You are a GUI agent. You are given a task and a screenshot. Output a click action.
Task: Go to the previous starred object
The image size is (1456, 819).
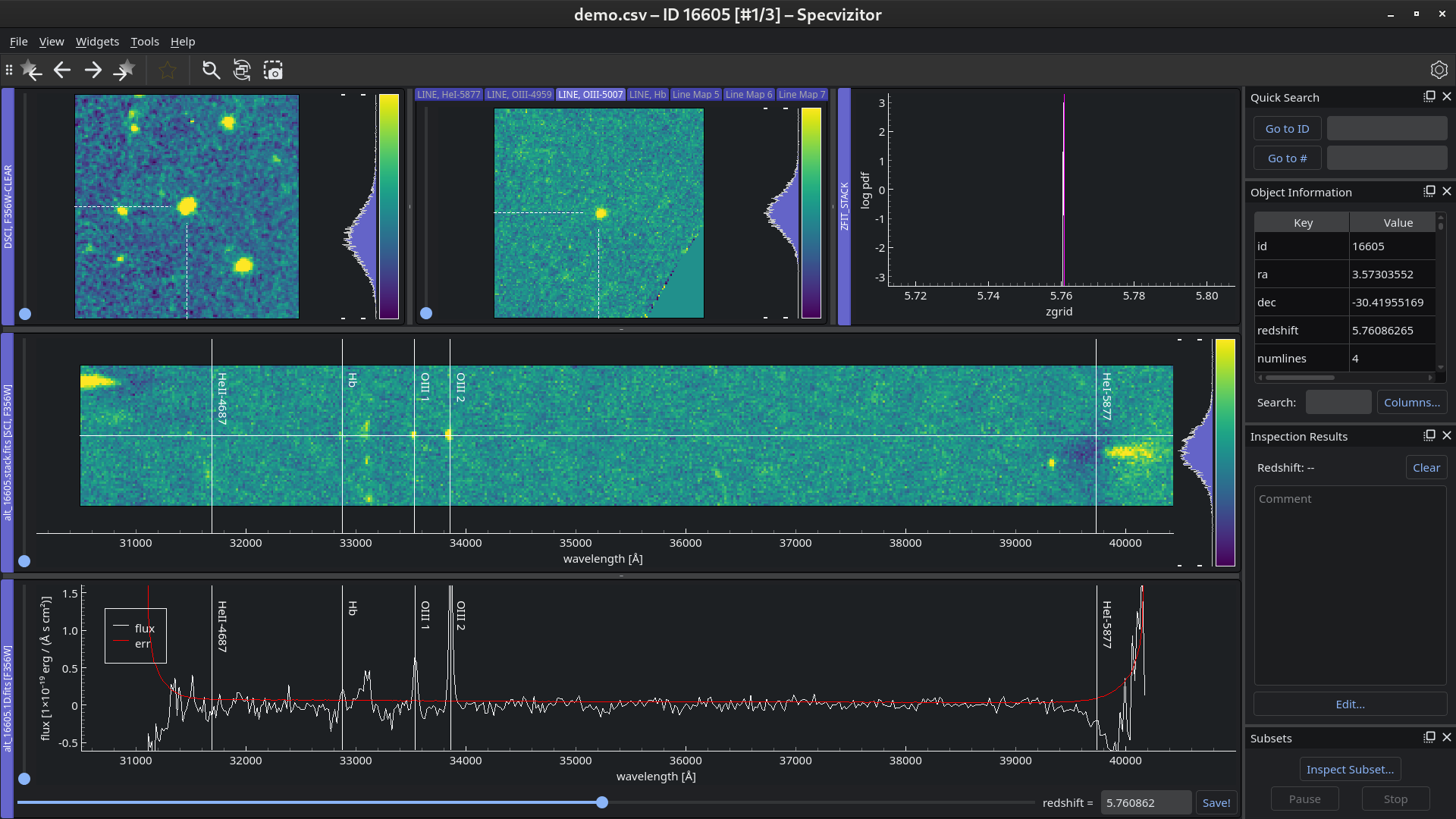[30, 71]
